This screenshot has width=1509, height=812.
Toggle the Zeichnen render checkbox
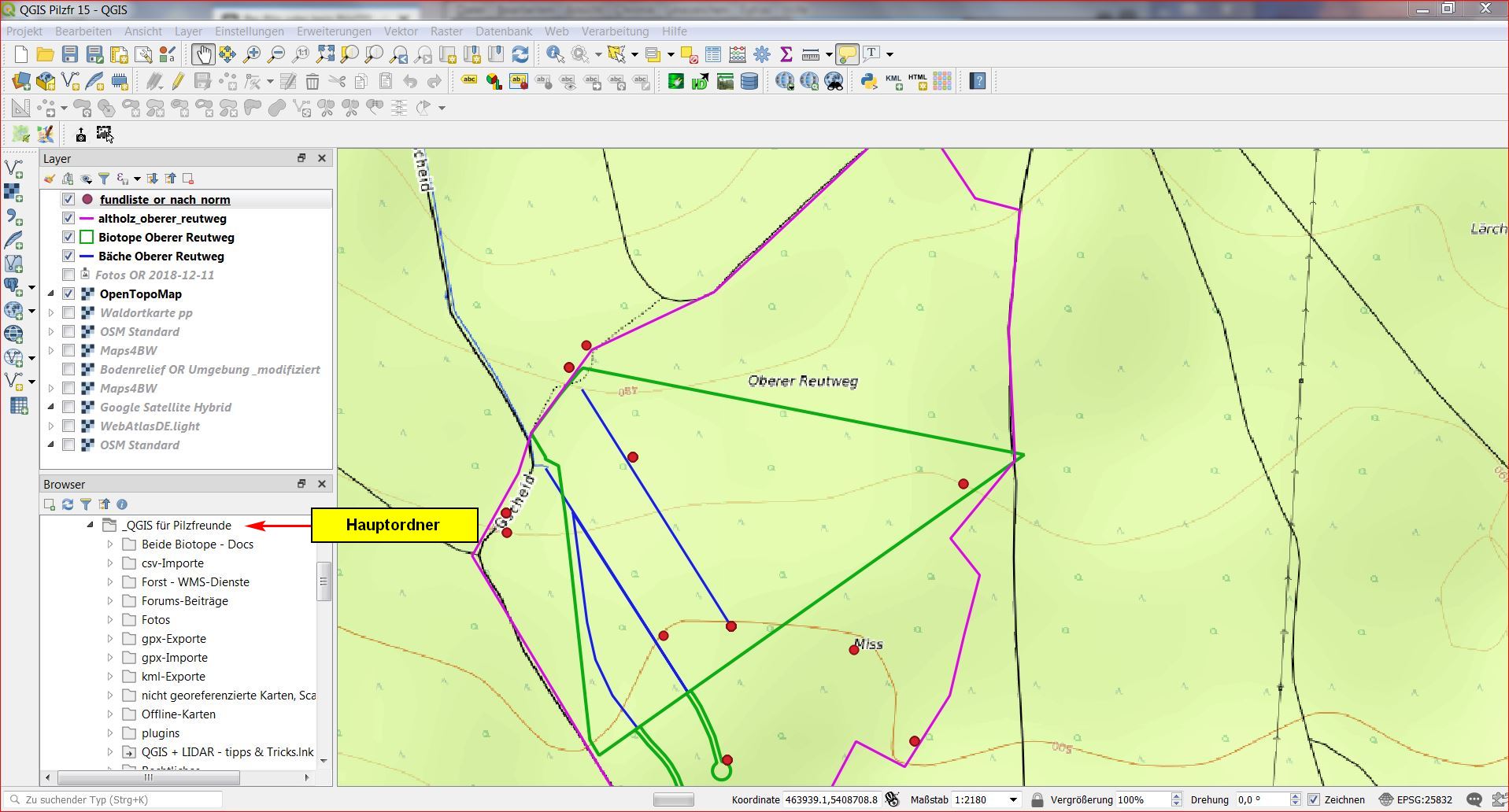coord(1313,799)
